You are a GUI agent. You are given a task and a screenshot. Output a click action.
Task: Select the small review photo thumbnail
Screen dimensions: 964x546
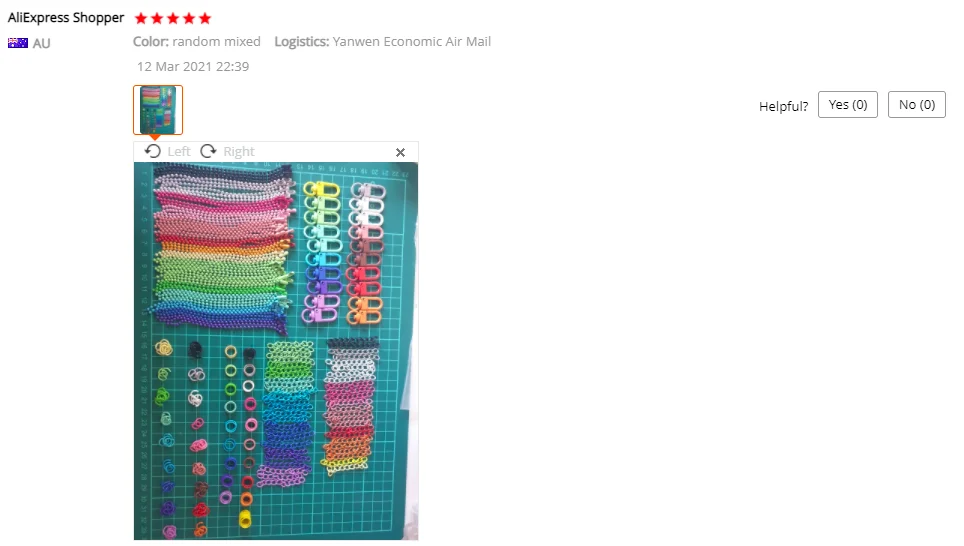[158, 110]
